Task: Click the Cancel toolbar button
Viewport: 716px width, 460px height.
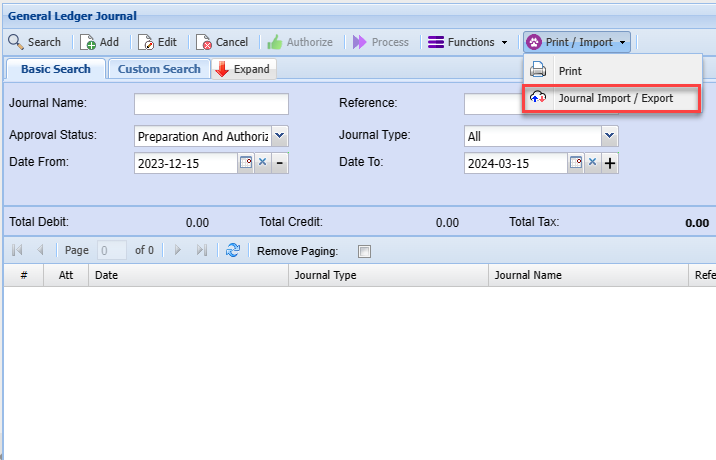Action: point(222,42)
